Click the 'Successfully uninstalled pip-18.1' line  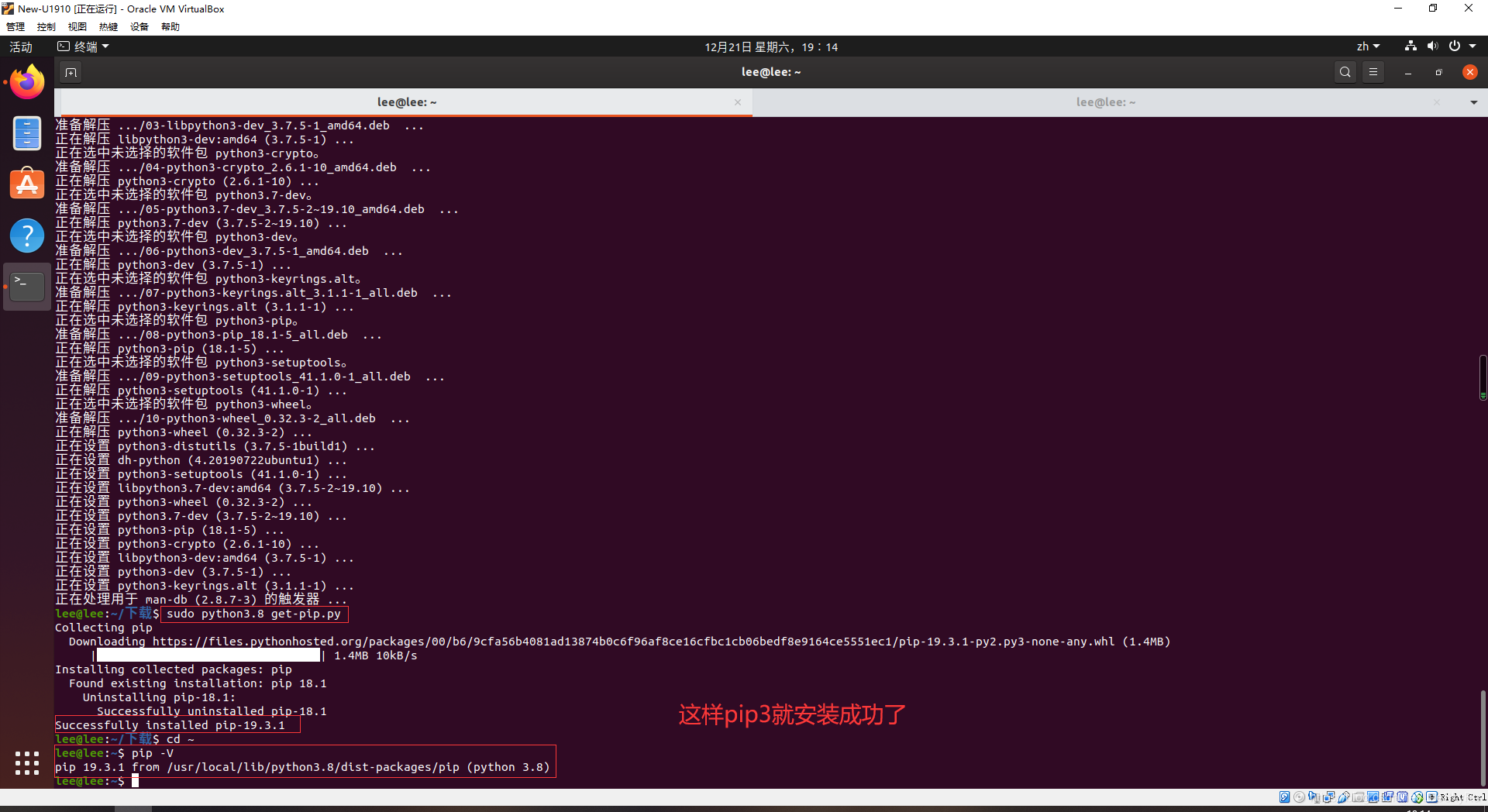point(212,711)
